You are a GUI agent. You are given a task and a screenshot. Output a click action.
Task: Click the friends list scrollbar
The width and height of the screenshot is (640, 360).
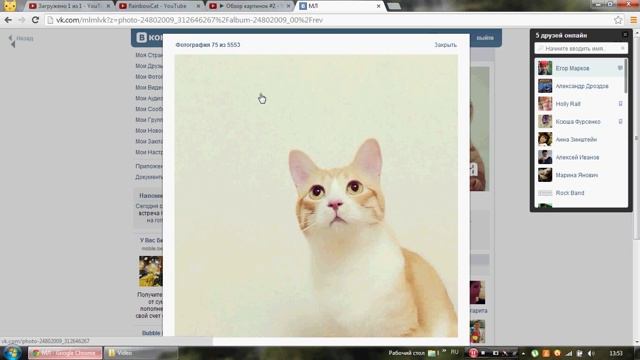click(x=626, y=76)
